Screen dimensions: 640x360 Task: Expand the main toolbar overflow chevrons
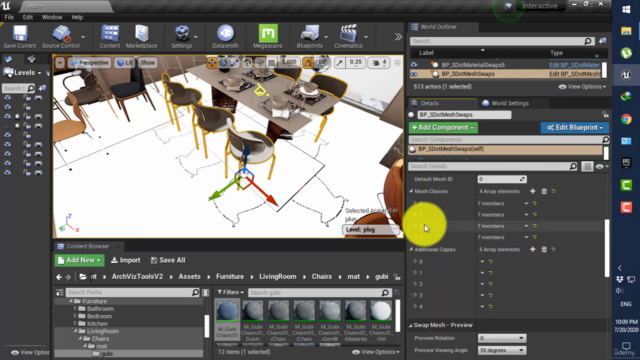click(398, 37)
